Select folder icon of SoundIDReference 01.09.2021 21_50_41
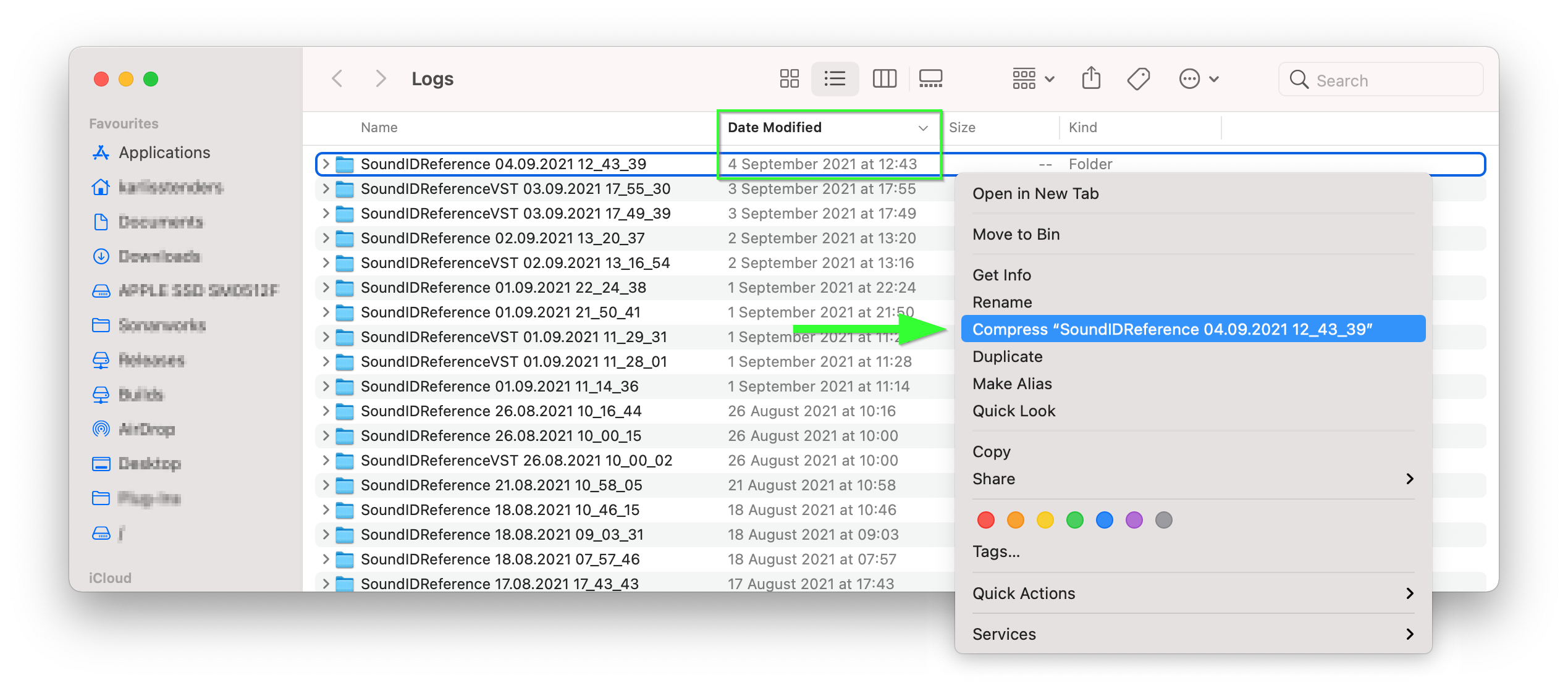Image resolution: width=1568 pixels, height=683 pixels. click(x=344, y=312)
